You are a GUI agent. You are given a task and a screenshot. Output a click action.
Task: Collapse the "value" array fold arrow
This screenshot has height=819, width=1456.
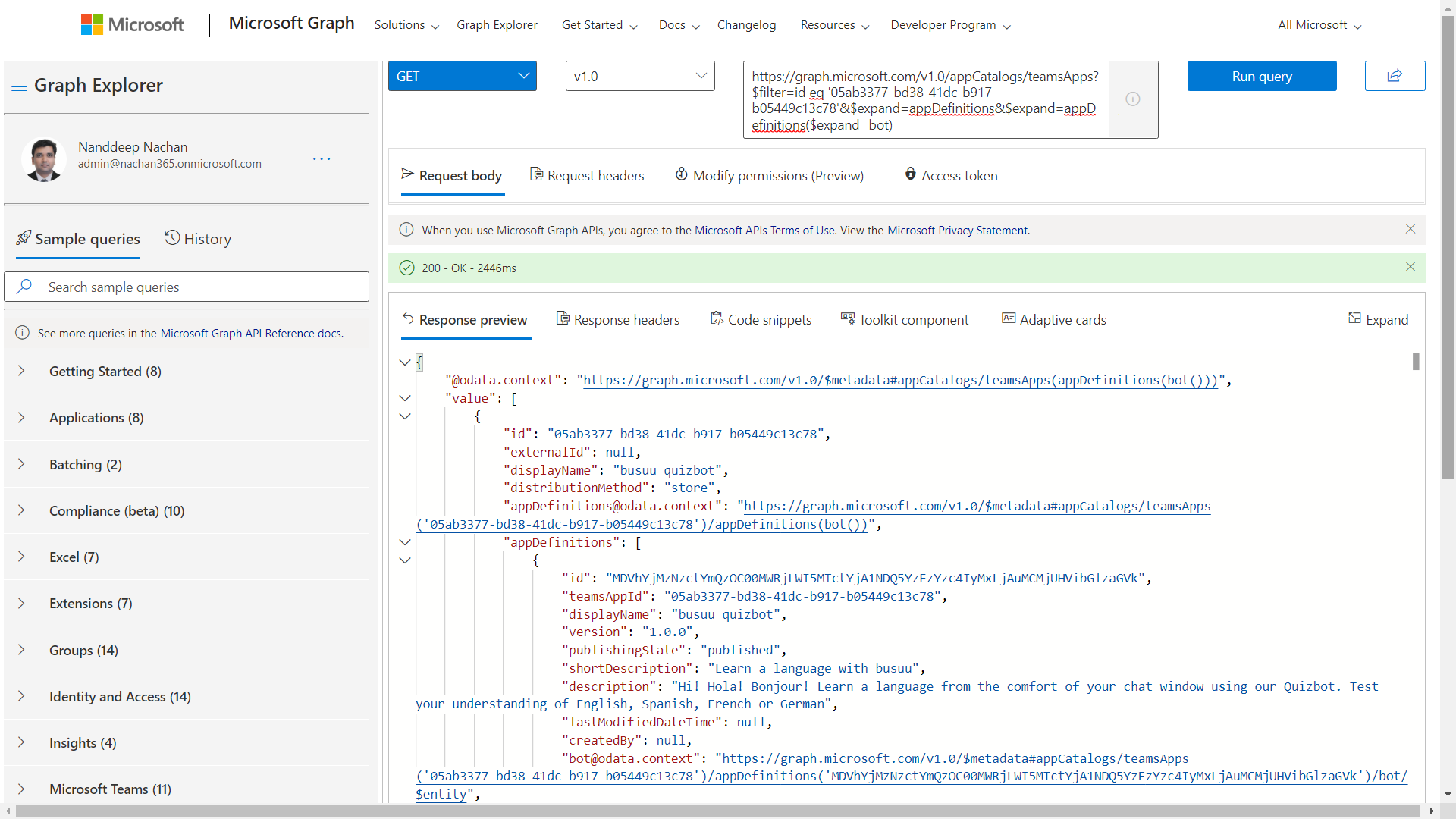point(405,398)
